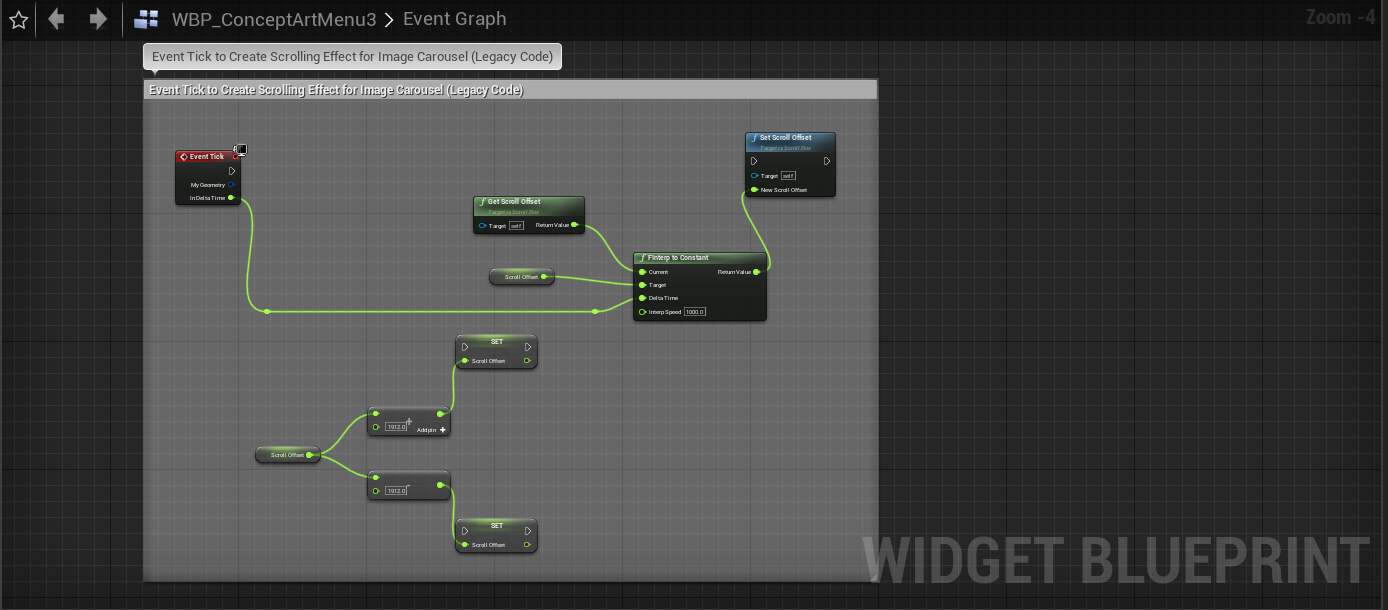Image resolution: width=1388 pixels, height=610 pixels.
Task: Select the comment box title bar
Action: 510,90
